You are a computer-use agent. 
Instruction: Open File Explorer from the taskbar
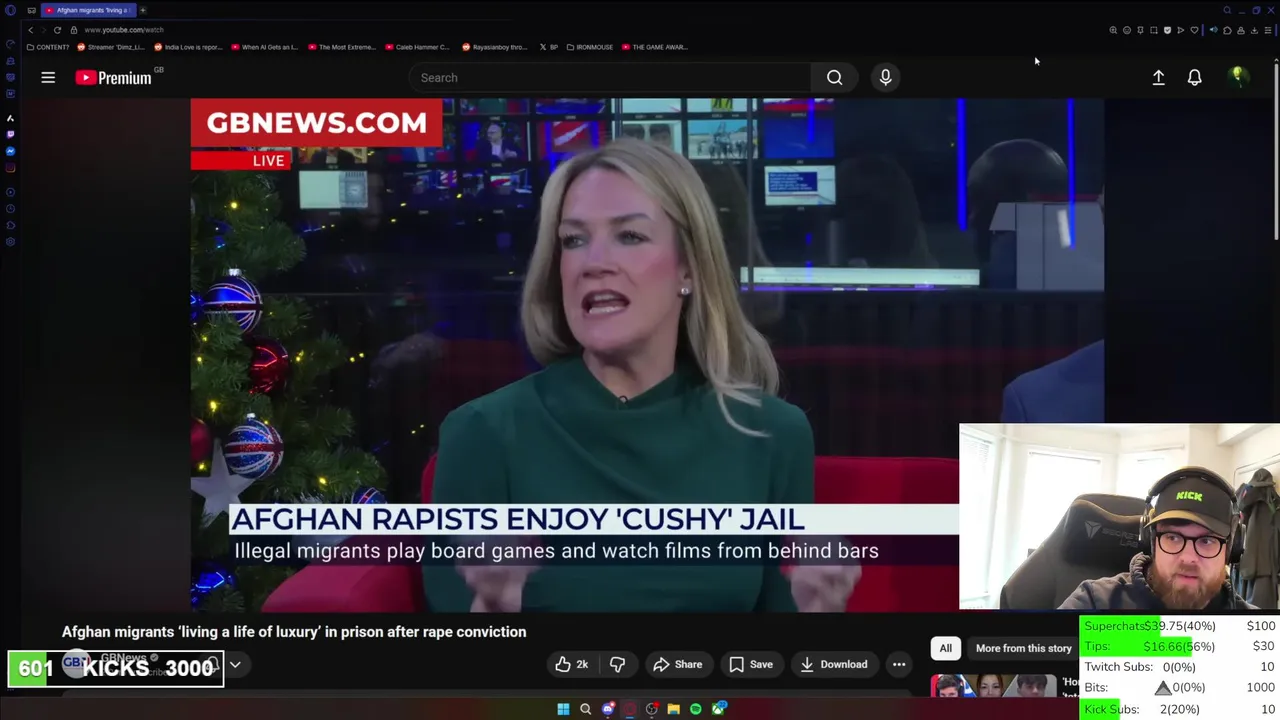click(x=674, y=709)
